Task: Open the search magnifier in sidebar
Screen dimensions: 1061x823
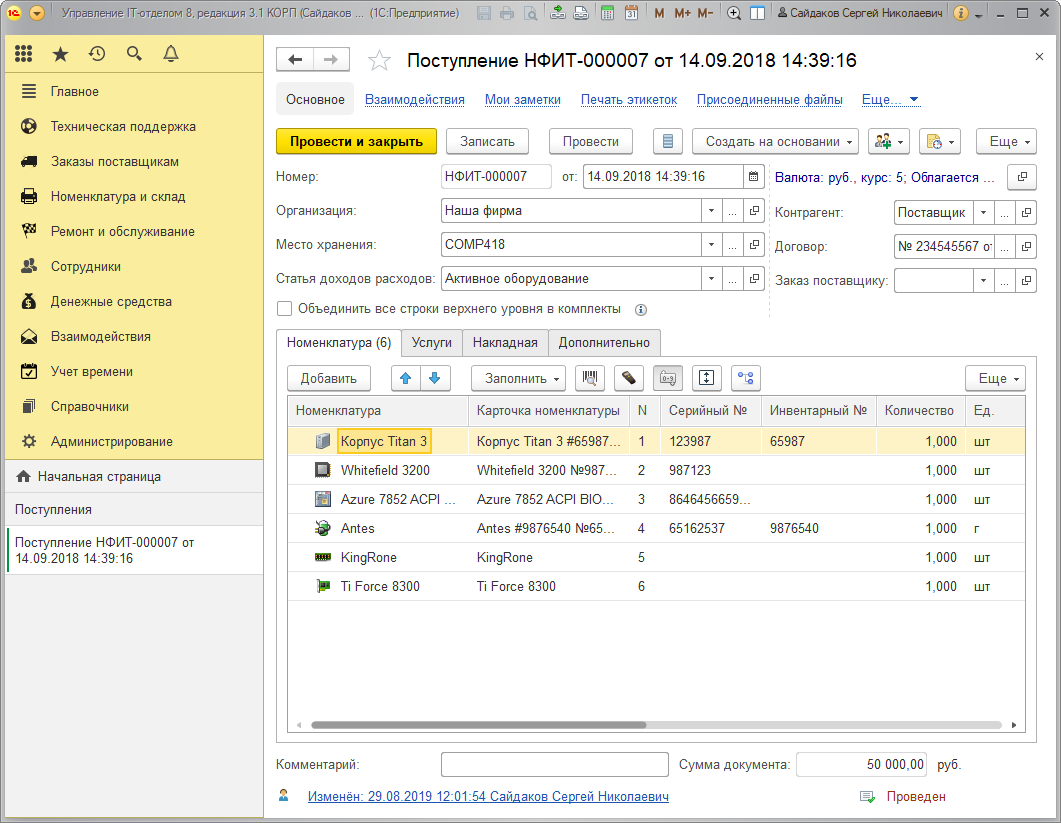Action: coord(134,54)
